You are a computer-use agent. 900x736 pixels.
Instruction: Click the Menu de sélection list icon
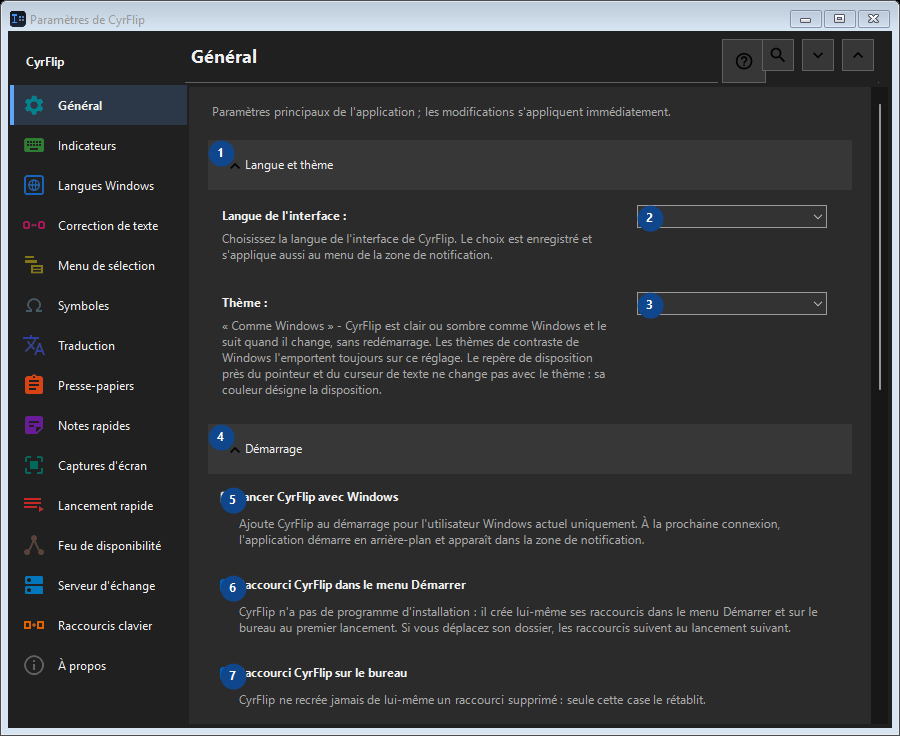tap(34, 265)
